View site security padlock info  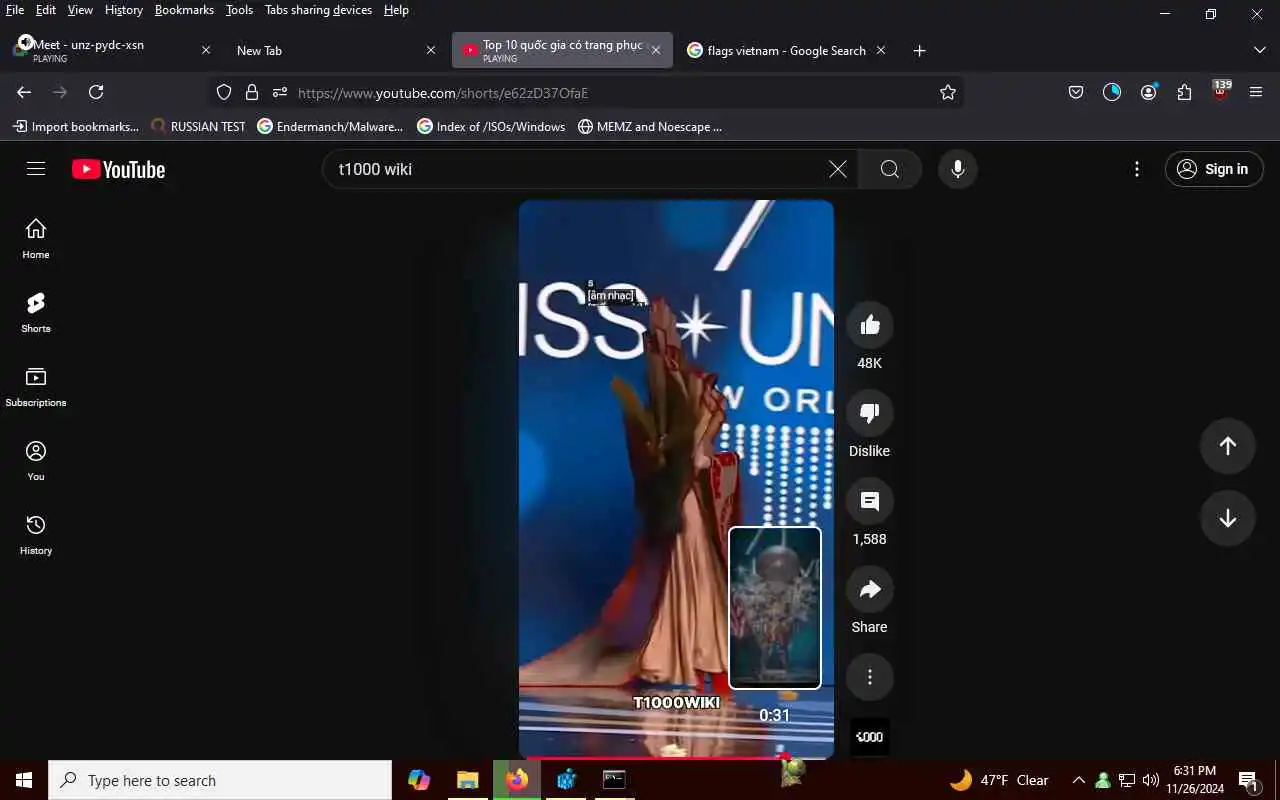click(252, 92)
